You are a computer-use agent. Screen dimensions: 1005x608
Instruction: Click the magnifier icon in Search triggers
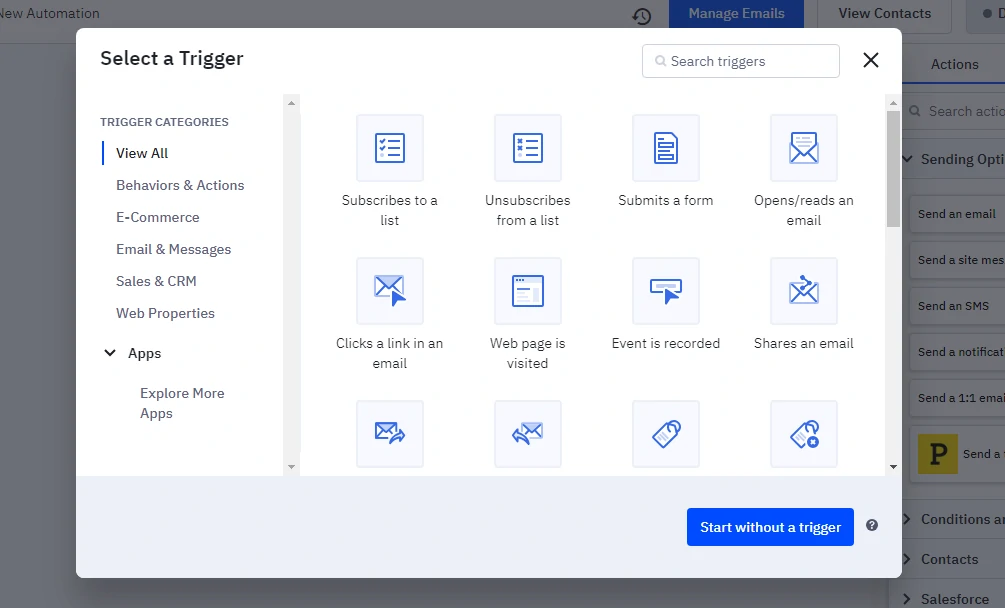point(660,61)
